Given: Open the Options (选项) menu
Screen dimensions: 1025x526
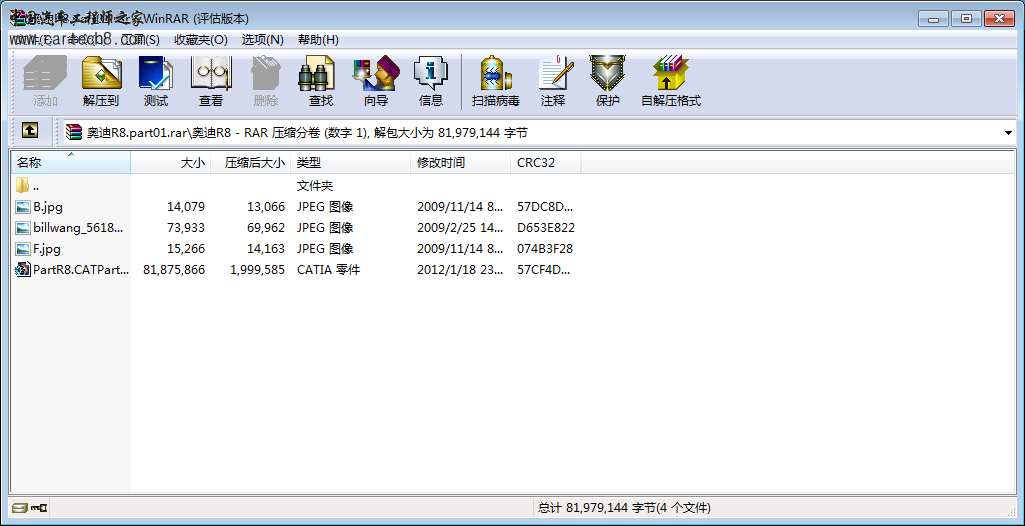Looking at the screenshot, I should pyautogui.click(x=262, y=40).
